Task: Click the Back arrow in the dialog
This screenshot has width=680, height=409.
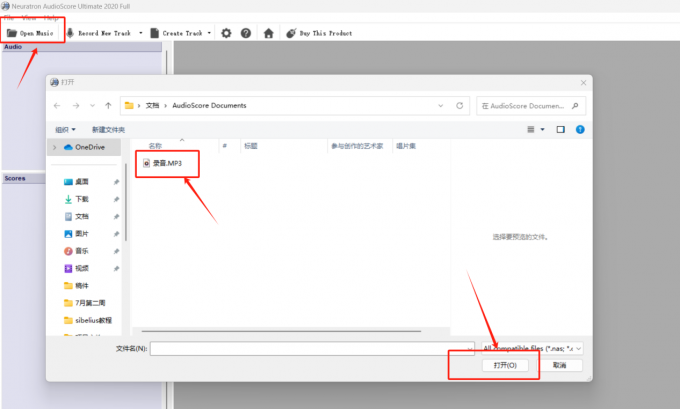Action: click(x=57, y=105)
